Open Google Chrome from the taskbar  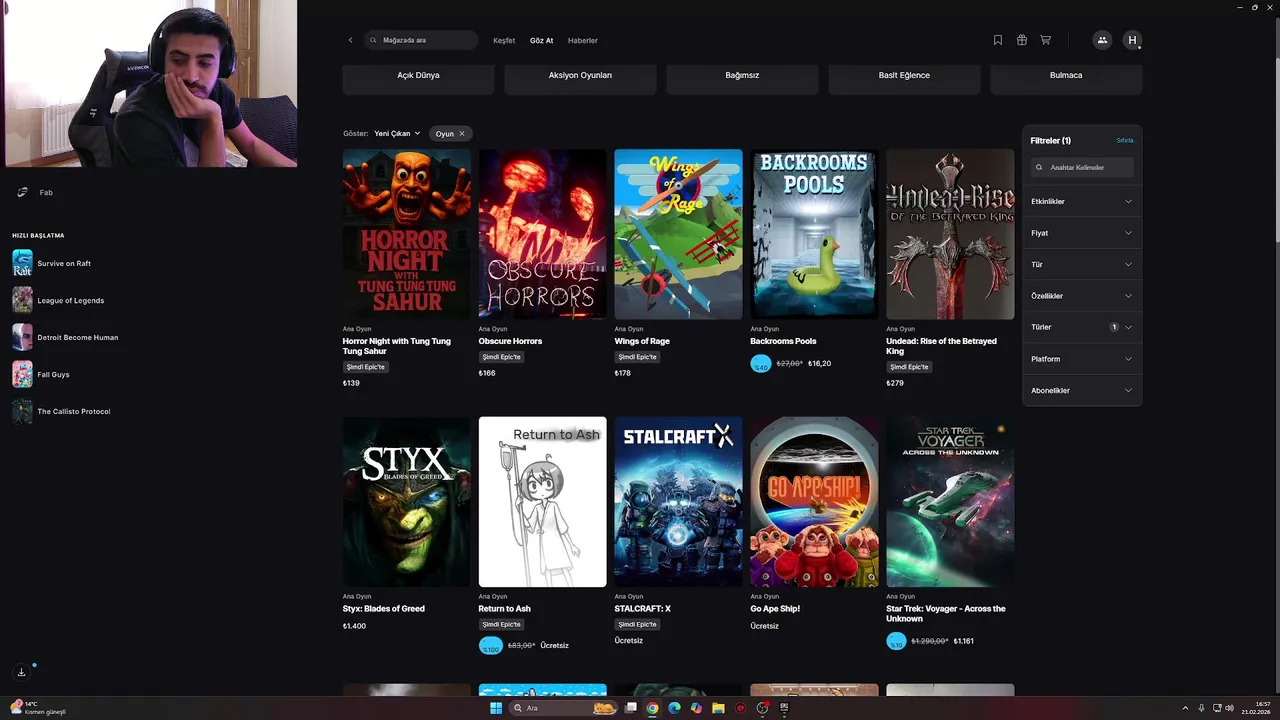pyautogui.click(x=652, y=708)
